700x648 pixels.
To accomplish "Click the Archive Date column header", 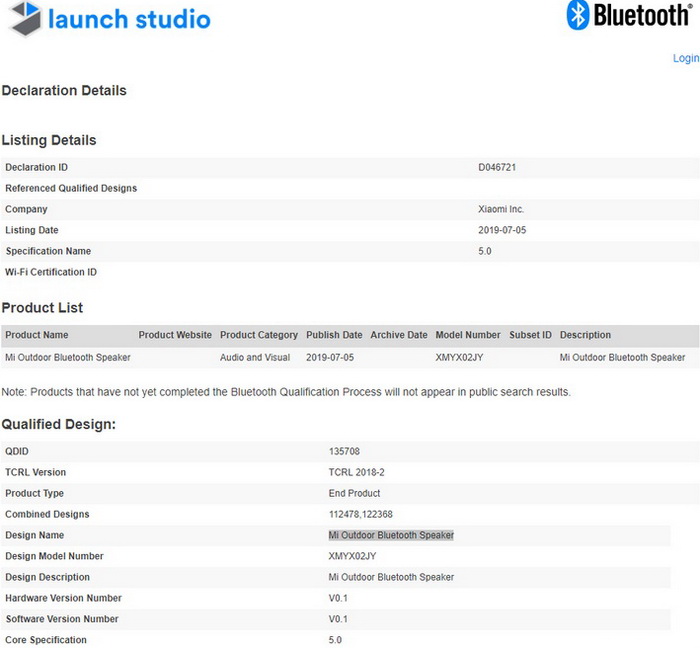I will point(399,335).
